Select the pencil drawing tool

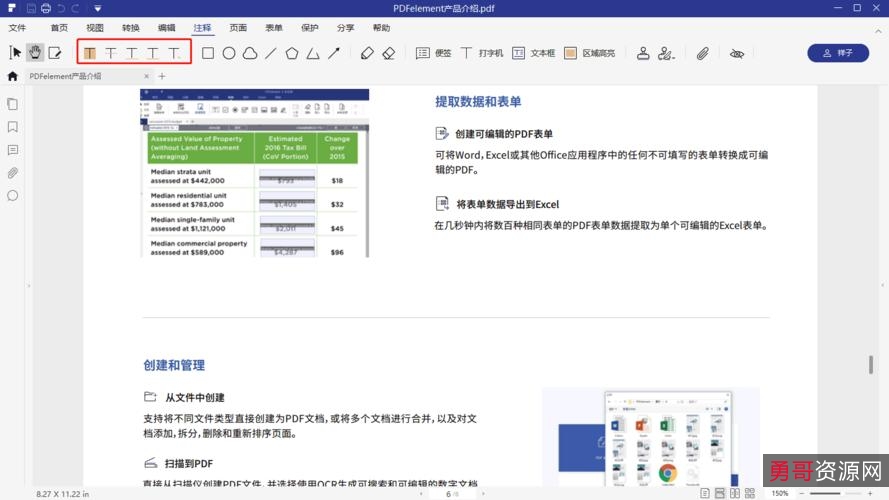coord(367,53)
